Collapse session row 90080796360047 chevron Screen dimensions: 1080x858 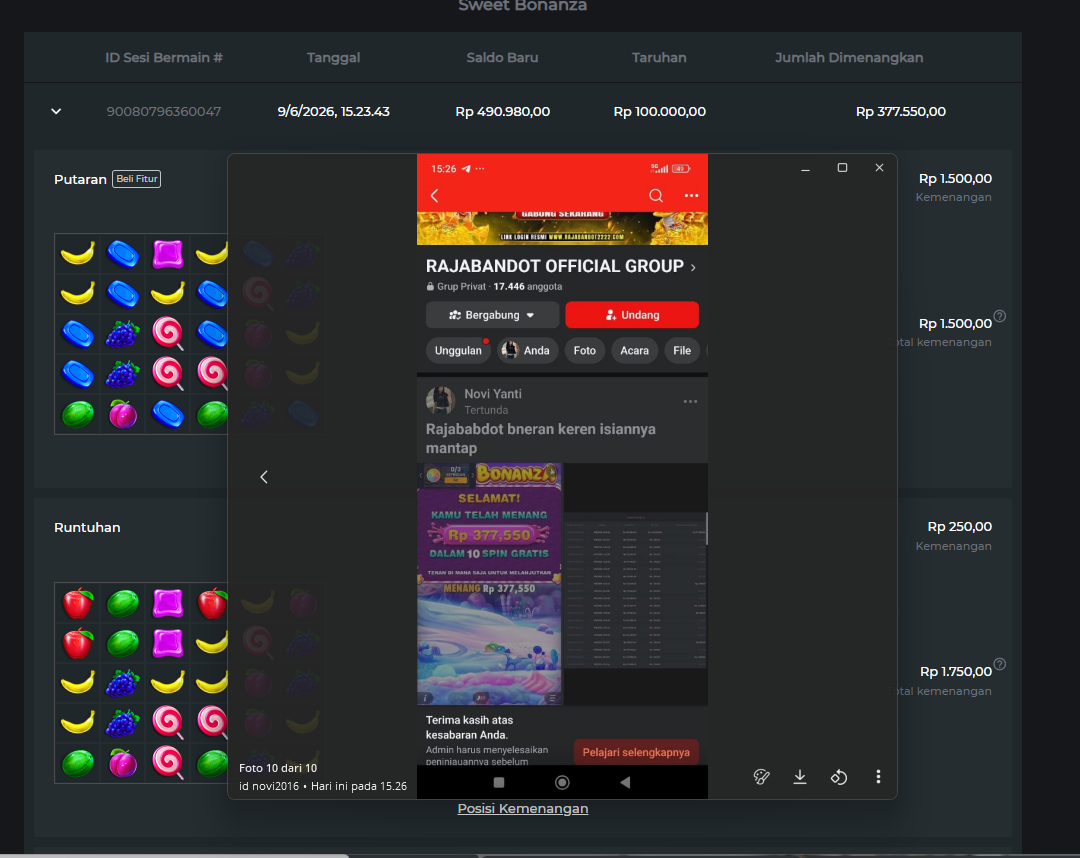click(56, 112)
